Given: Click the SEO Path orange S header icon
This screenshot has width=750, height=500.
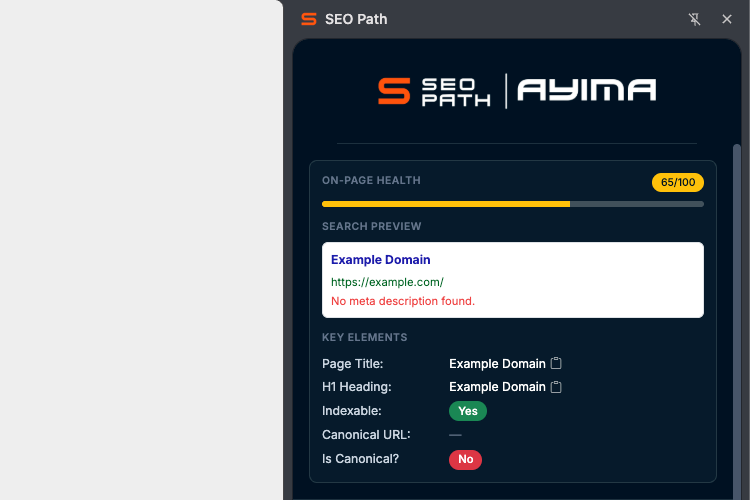Looking at the screenshot, I should 309,19.
